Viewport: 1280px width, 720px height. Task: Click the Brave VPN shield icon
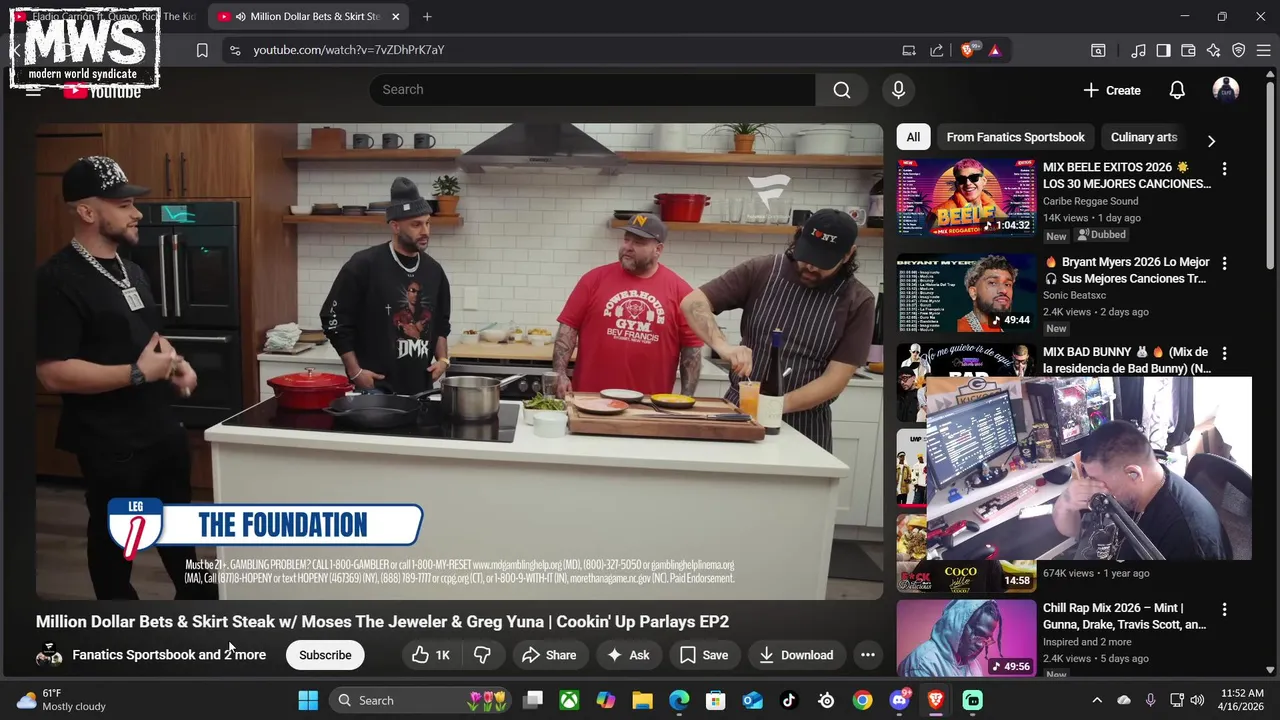click(1238, 50)
